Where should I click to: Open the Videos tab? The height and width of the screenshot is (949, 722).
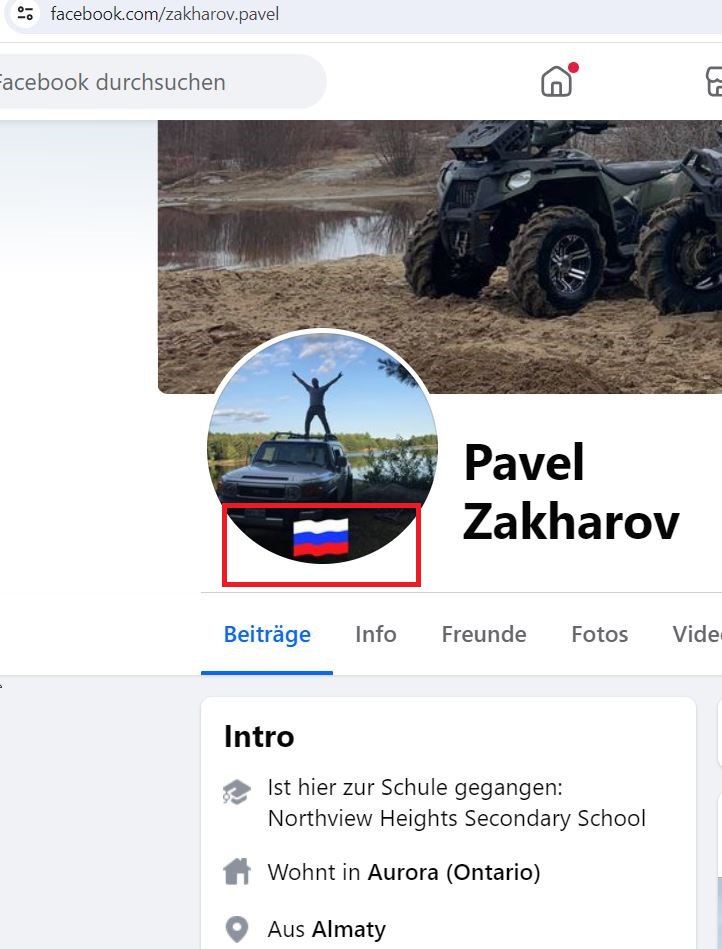pos(697,634)
